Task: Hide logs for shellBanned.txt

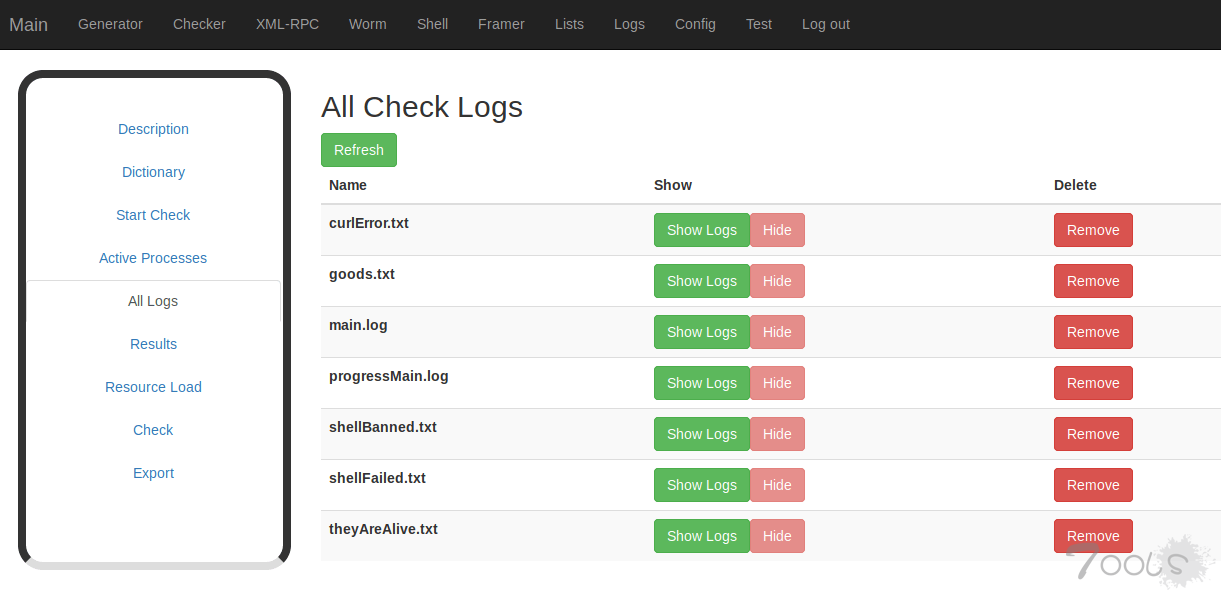Action: click(x=777, y=434)
